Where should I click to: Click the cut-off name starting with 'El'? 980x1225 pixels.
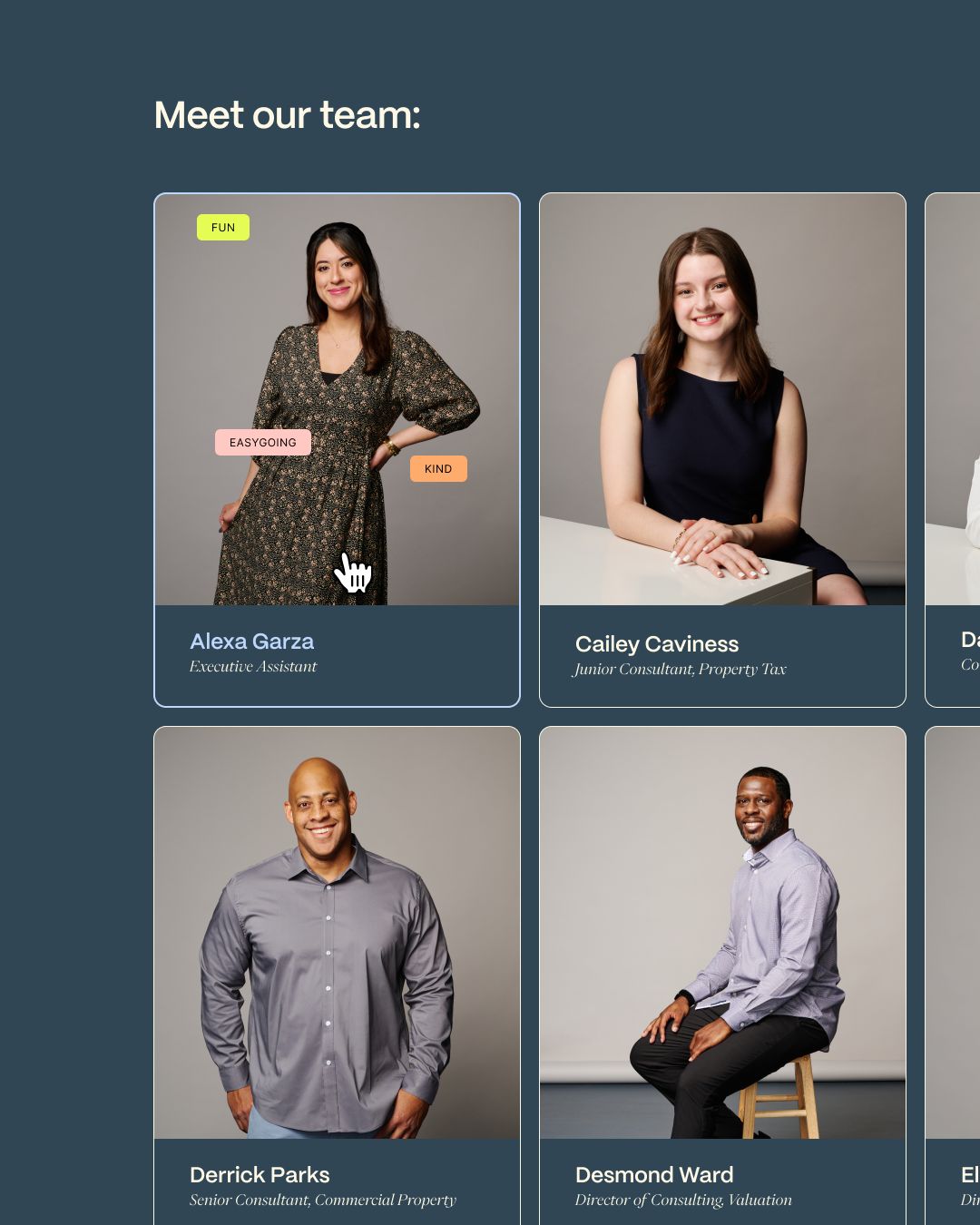coord(970,1175)
